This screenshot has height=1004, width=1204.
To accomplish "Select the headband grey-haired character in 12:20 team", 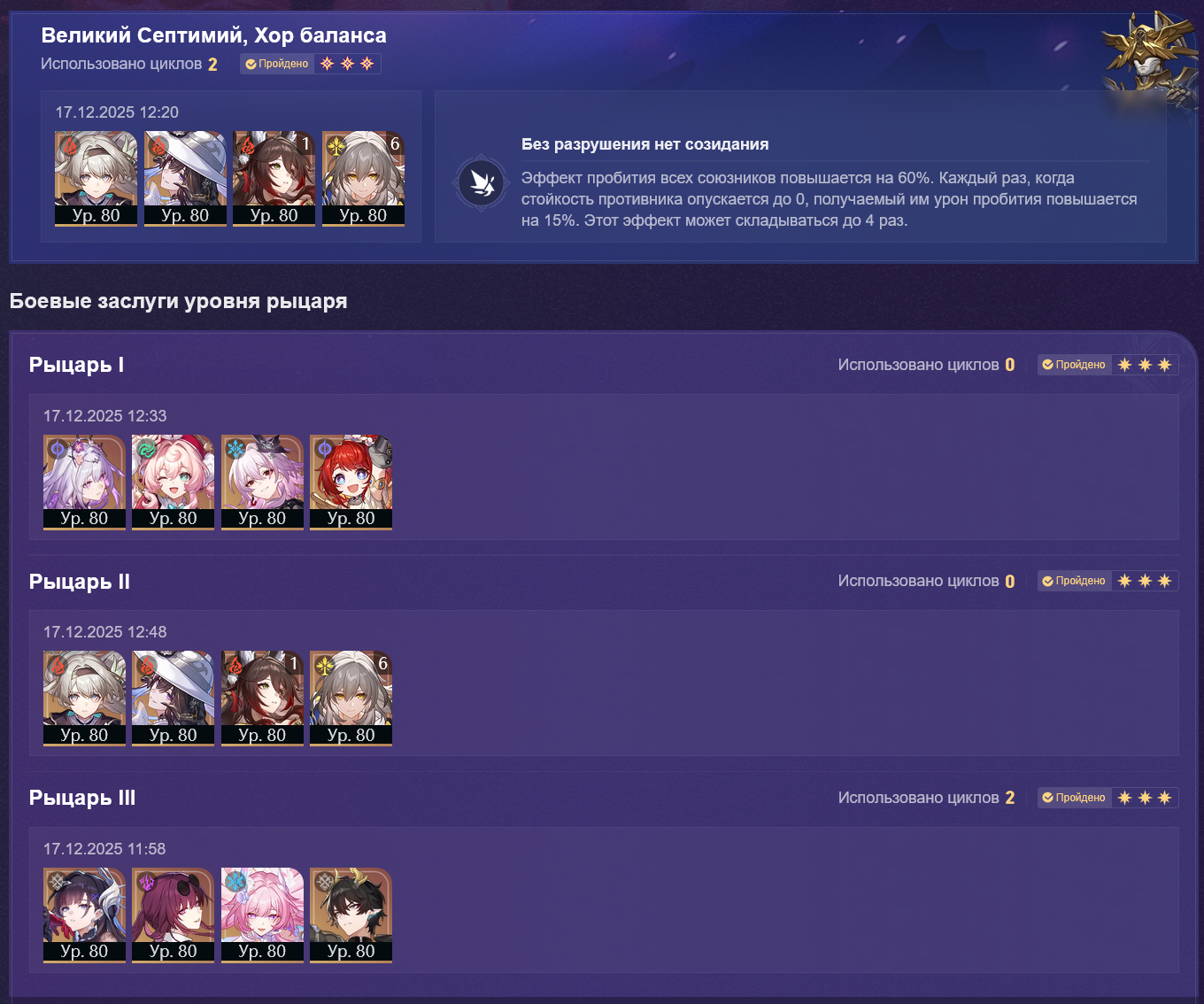I will (96, 179).
